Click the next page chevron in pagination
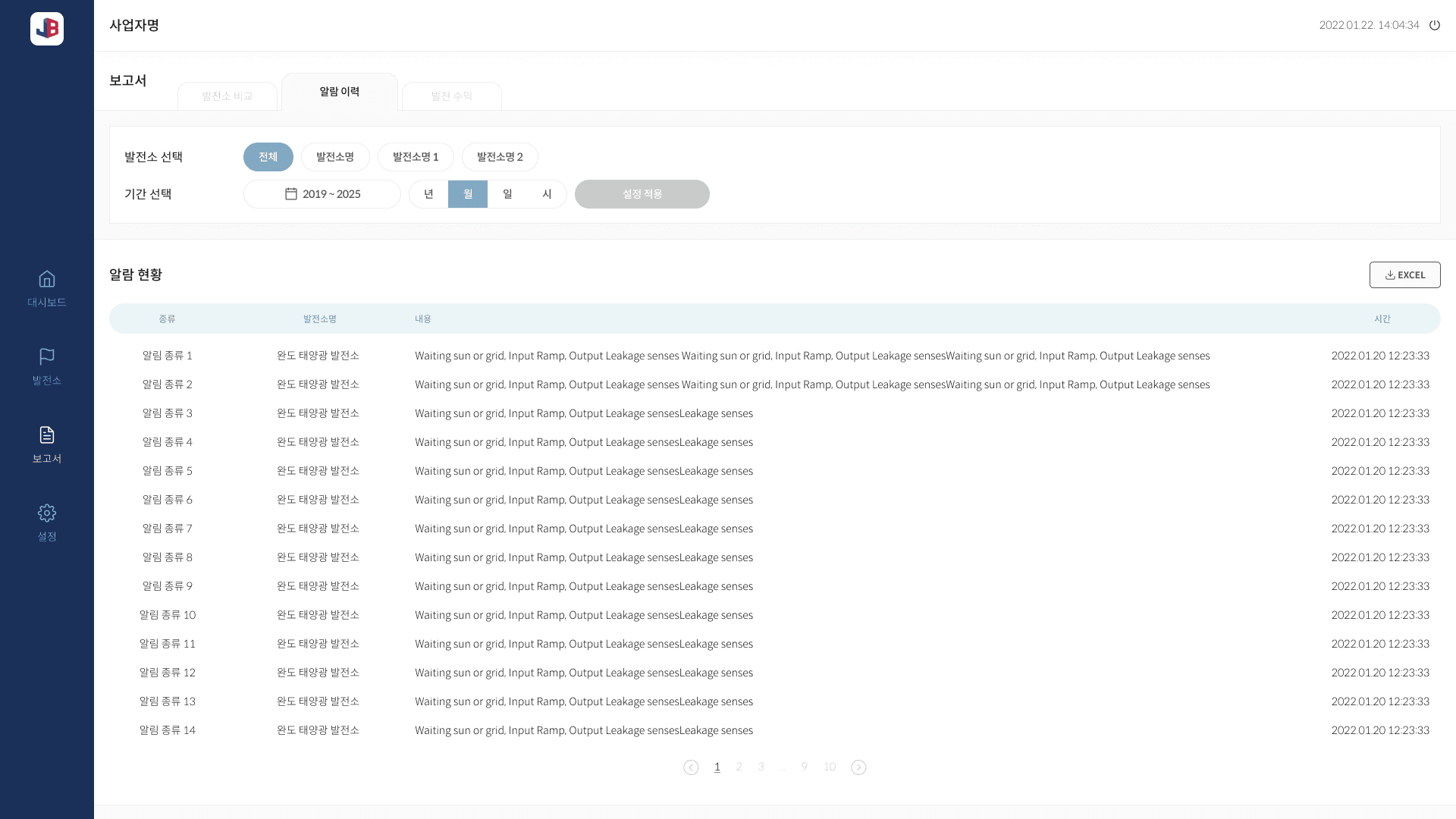This screenshot has height=819, width=1456. pos(858,767)
